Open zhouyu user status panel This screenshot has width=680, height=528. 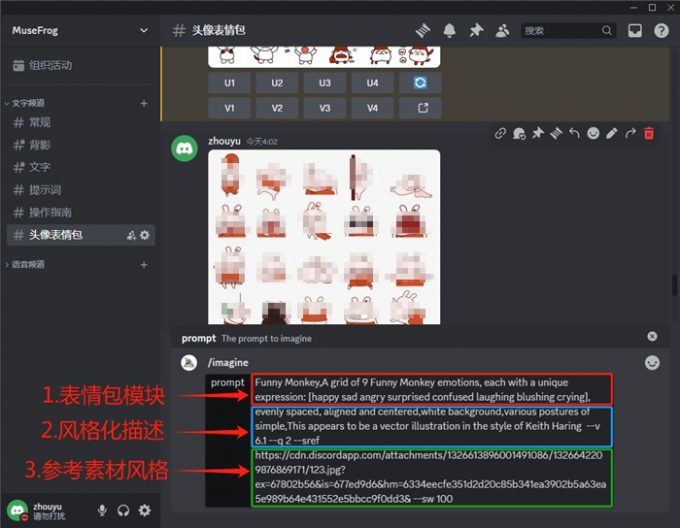tap(37, 511)
